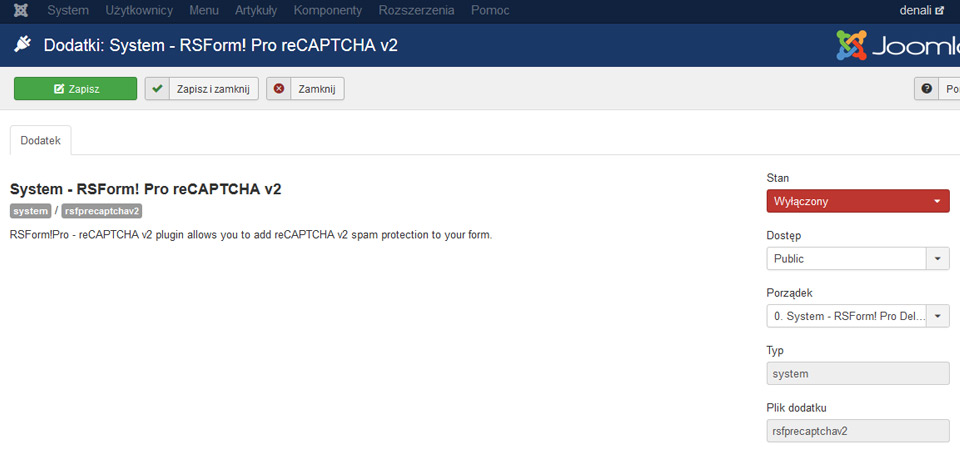Click the arrow of the Dostęp dropdown

tap(937, 259)
